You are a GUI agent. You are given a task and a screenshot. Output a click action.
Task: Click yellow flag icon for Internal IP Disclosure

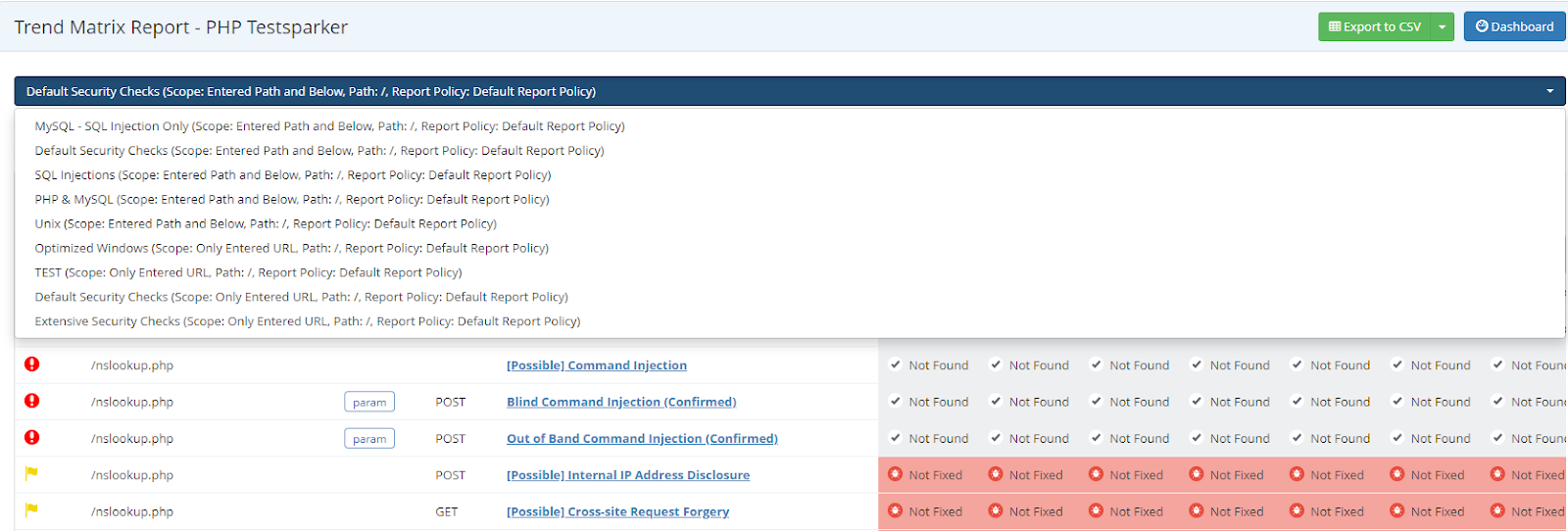[31, 474]
